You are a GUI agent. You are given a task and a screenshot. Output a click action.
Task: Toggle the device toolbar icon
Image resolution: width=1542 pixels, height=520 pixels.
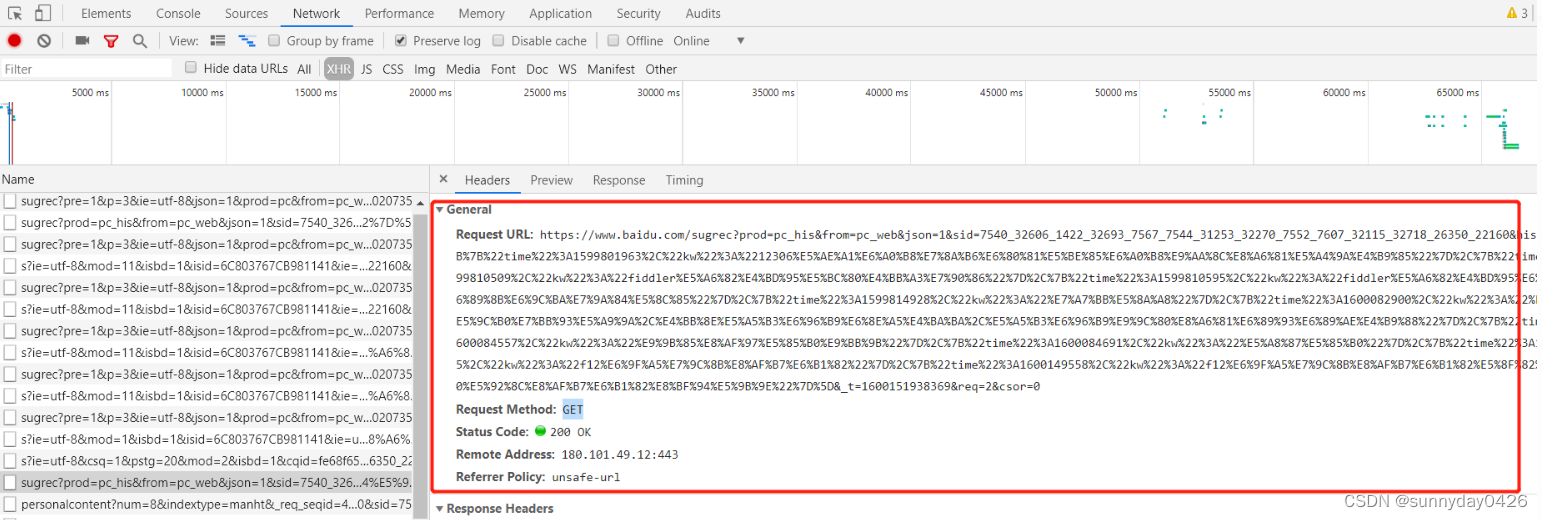pos(43,13)
